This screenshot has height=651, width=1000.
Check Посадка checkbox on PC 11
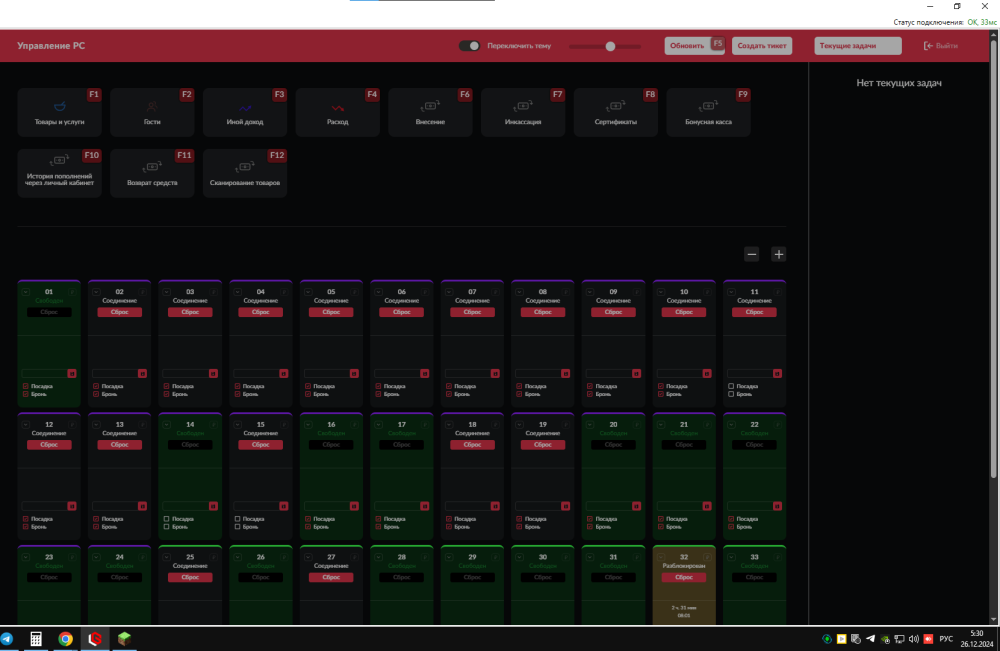tap(731, 386)
